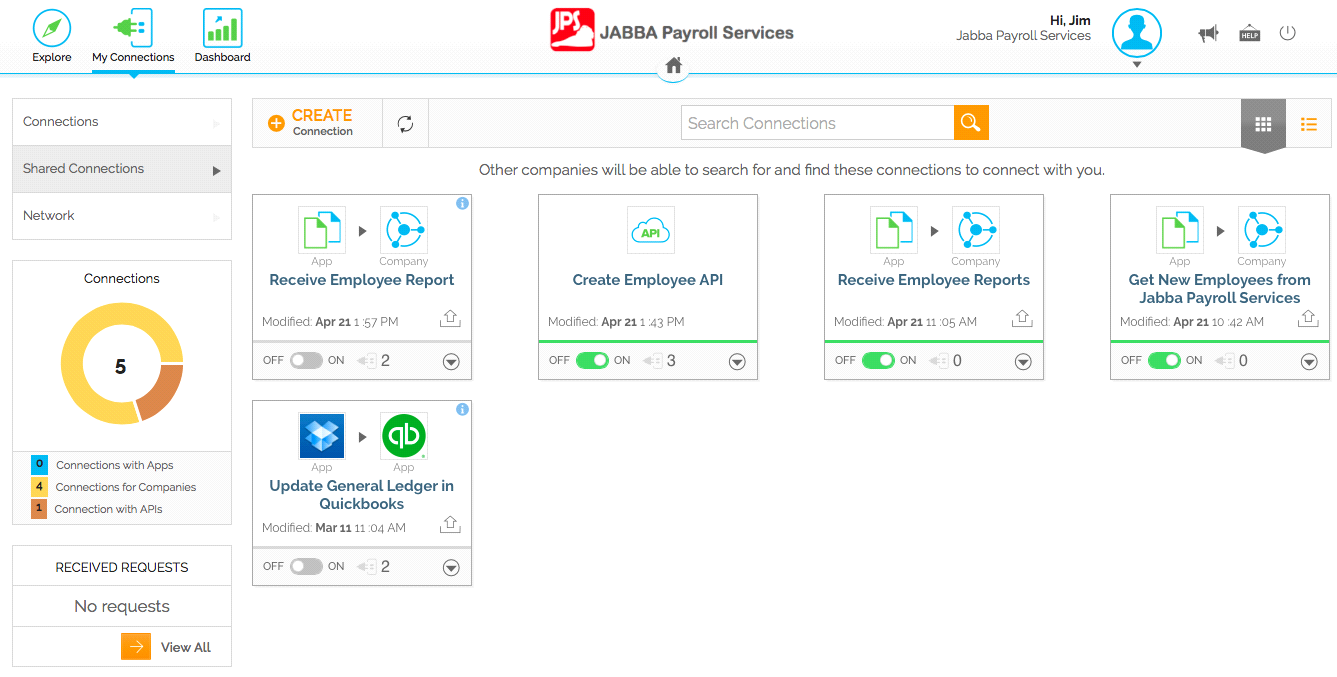Click the home icon below the logo
Image resolution: width=1337 pixels, height=677 pixels.
[674, 66]
